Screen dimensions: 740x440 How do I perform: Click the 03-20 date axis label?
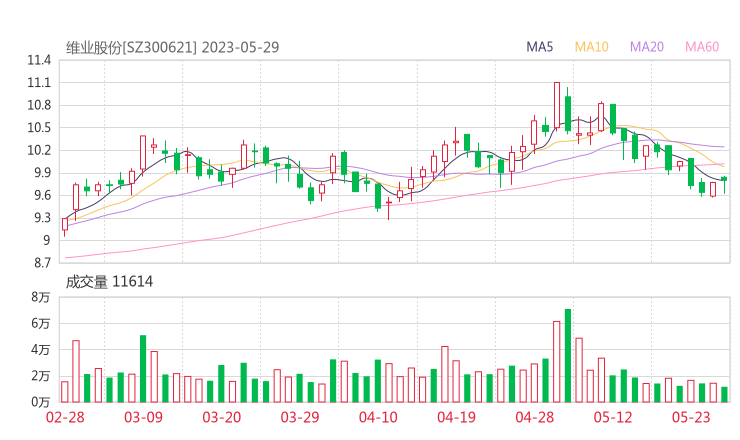(222, 417)
